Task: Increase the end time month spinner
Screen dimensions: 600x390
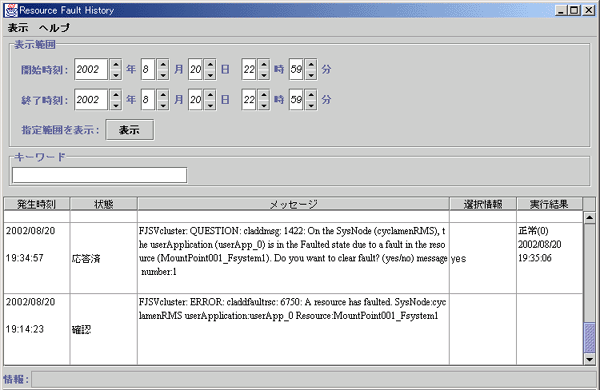Action: pos(163,94)
